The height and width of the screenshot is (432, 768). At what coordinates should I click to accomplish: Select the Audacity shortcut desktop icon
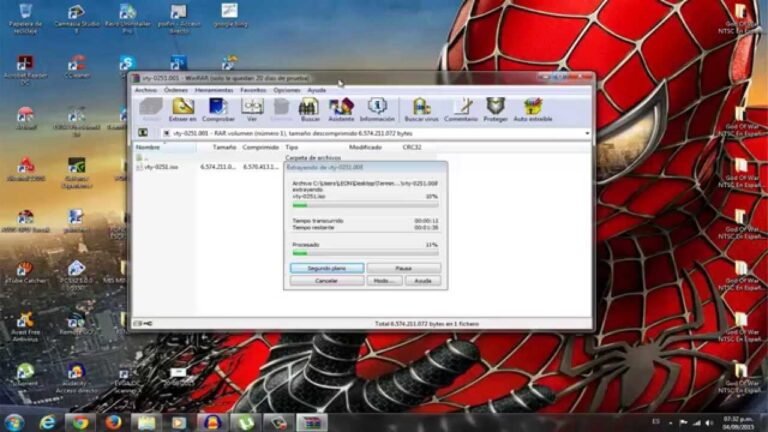click(75, 378)
